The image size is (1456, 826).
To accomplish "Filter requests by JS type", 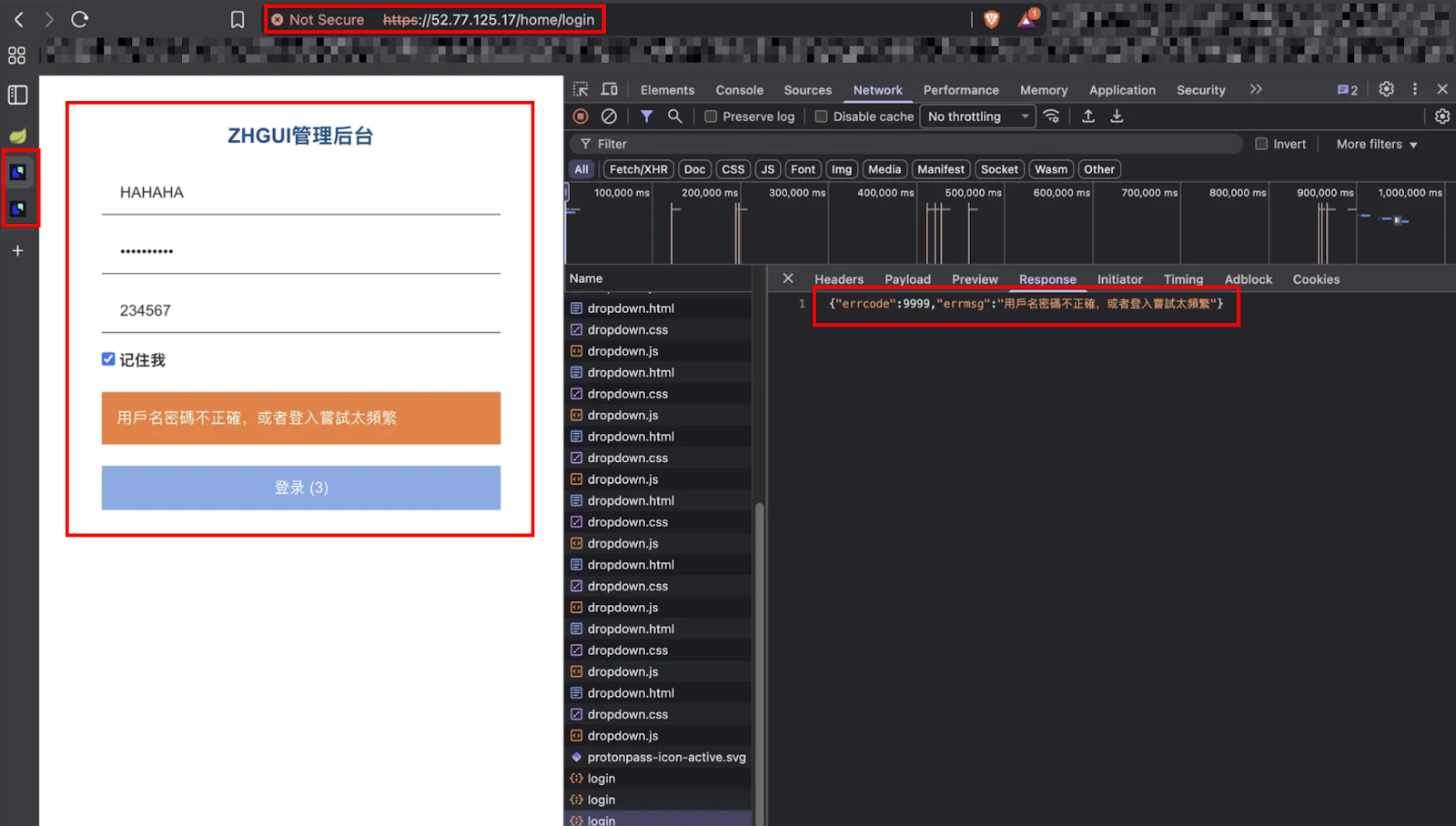I will click(x=767, y=169).
